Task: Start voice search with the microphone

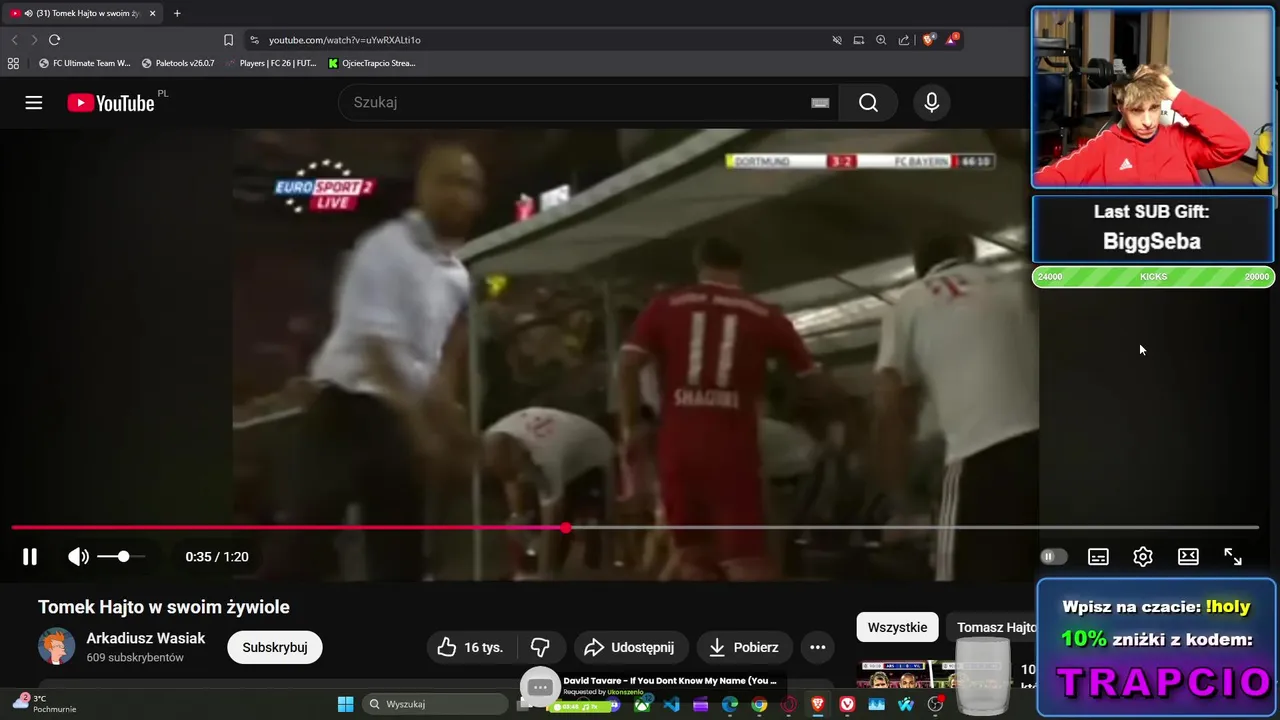Action: 932,103
